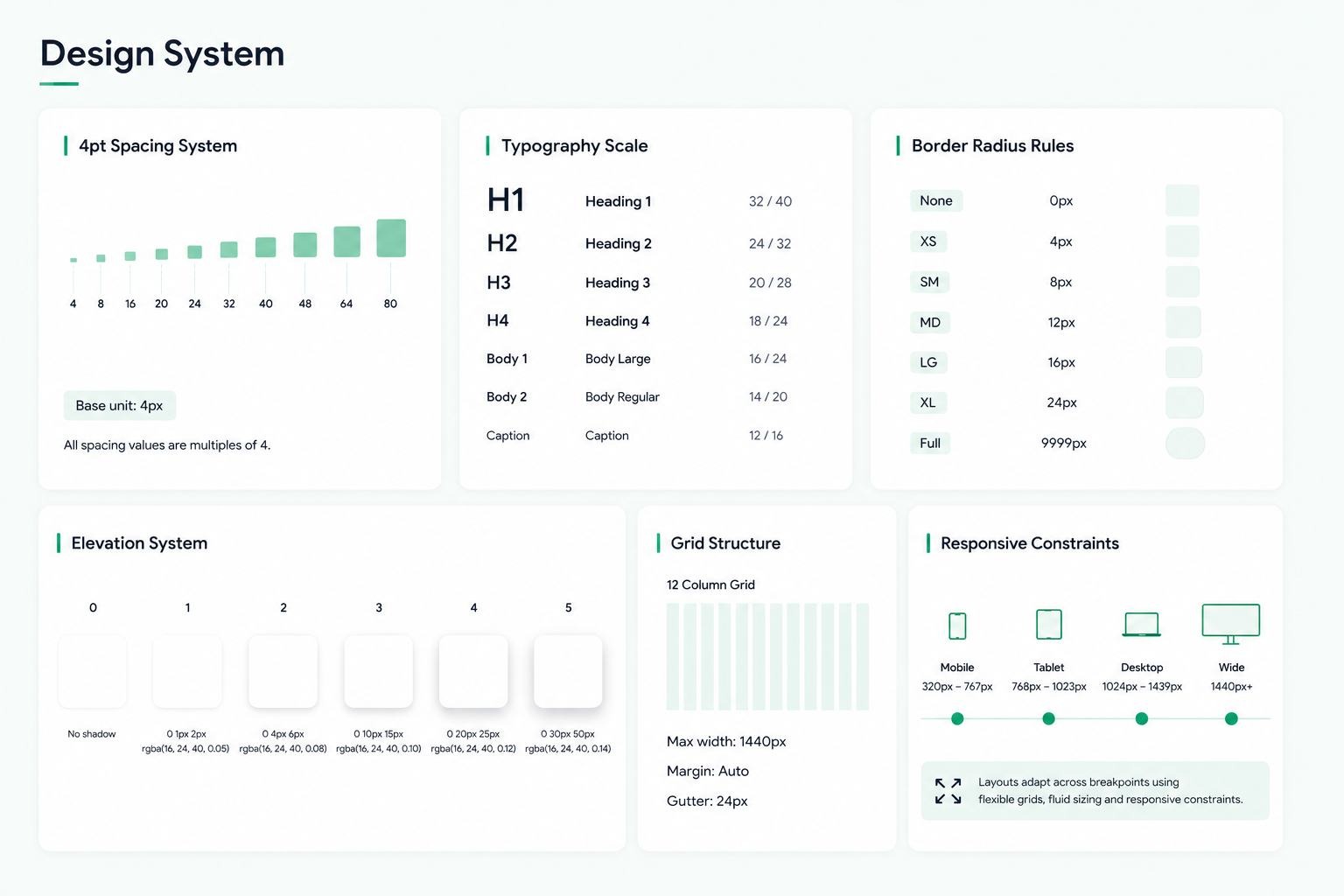Click the radius preview swatch in the XS row
1344x896 pixels.
[x=1182, y=241]
